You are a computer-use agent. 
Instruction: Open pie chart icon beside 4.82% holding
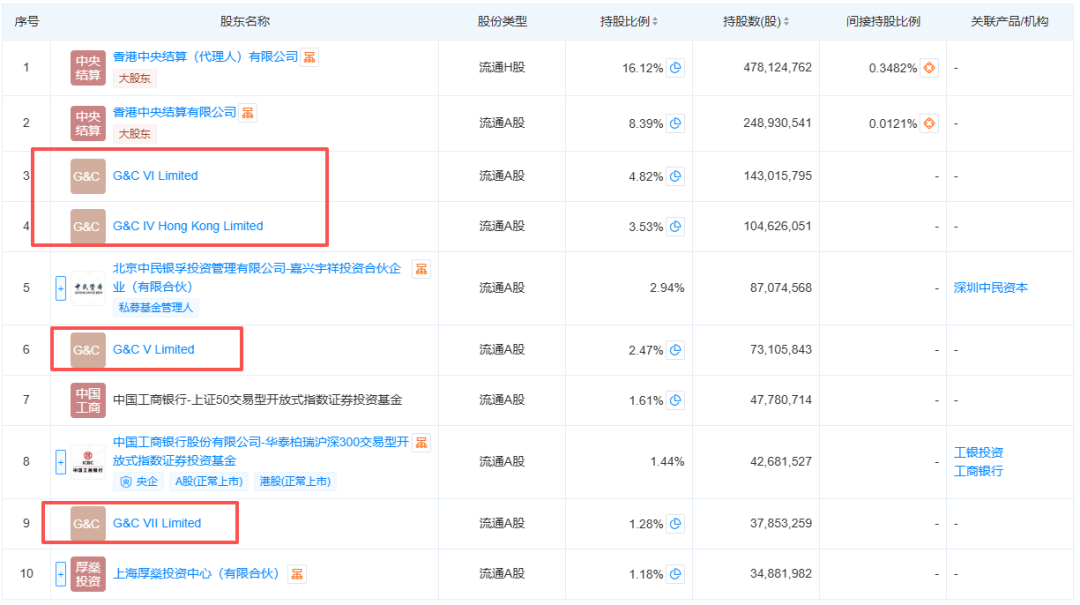coord(676,176)
